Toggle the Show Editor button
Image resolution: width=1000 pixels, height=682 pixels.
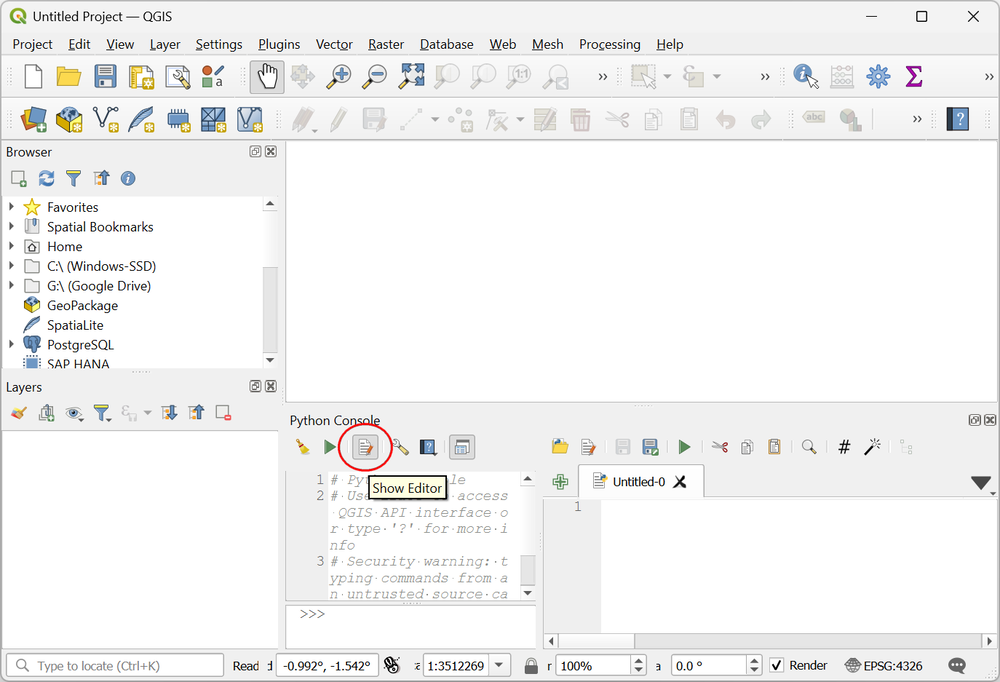(365, 447)
